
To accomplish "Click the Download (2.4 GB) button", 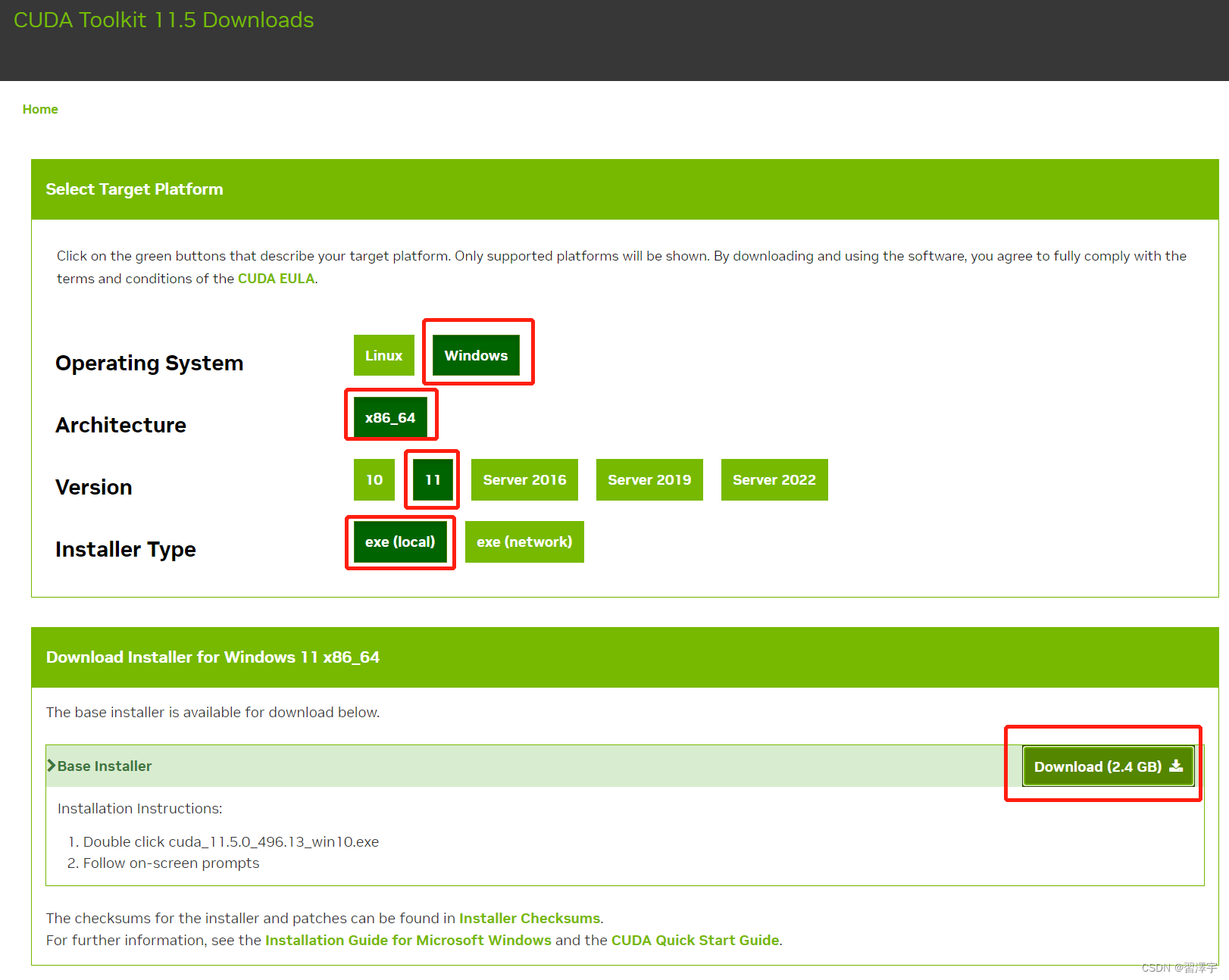I will click(x=1109, y=766).
